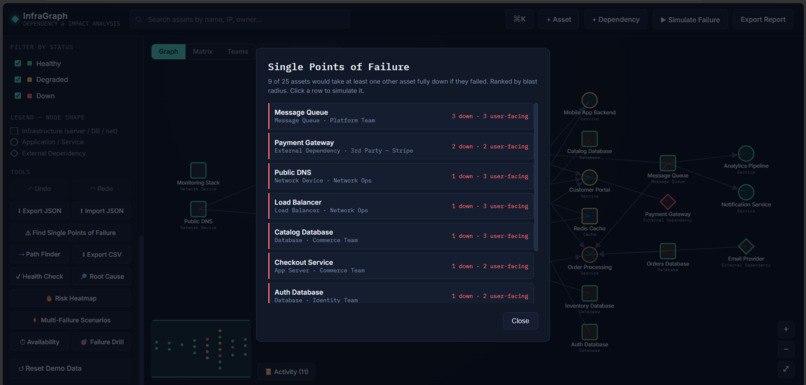Simulate the Payment Gateway failure row

[400, 146]
